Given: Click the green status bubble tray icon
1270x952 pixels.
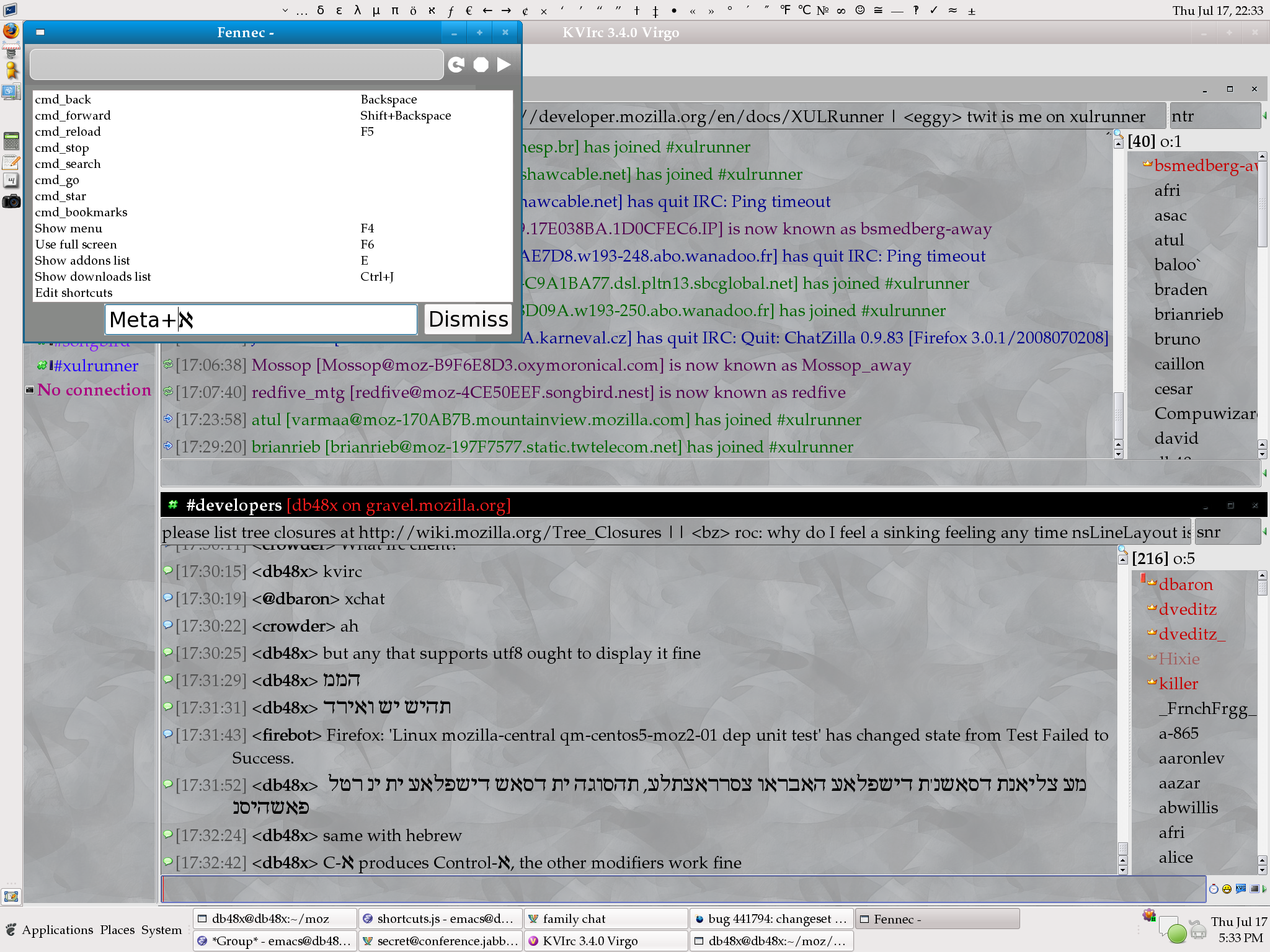Looking at the screenshot, I should click(1176, 933).
